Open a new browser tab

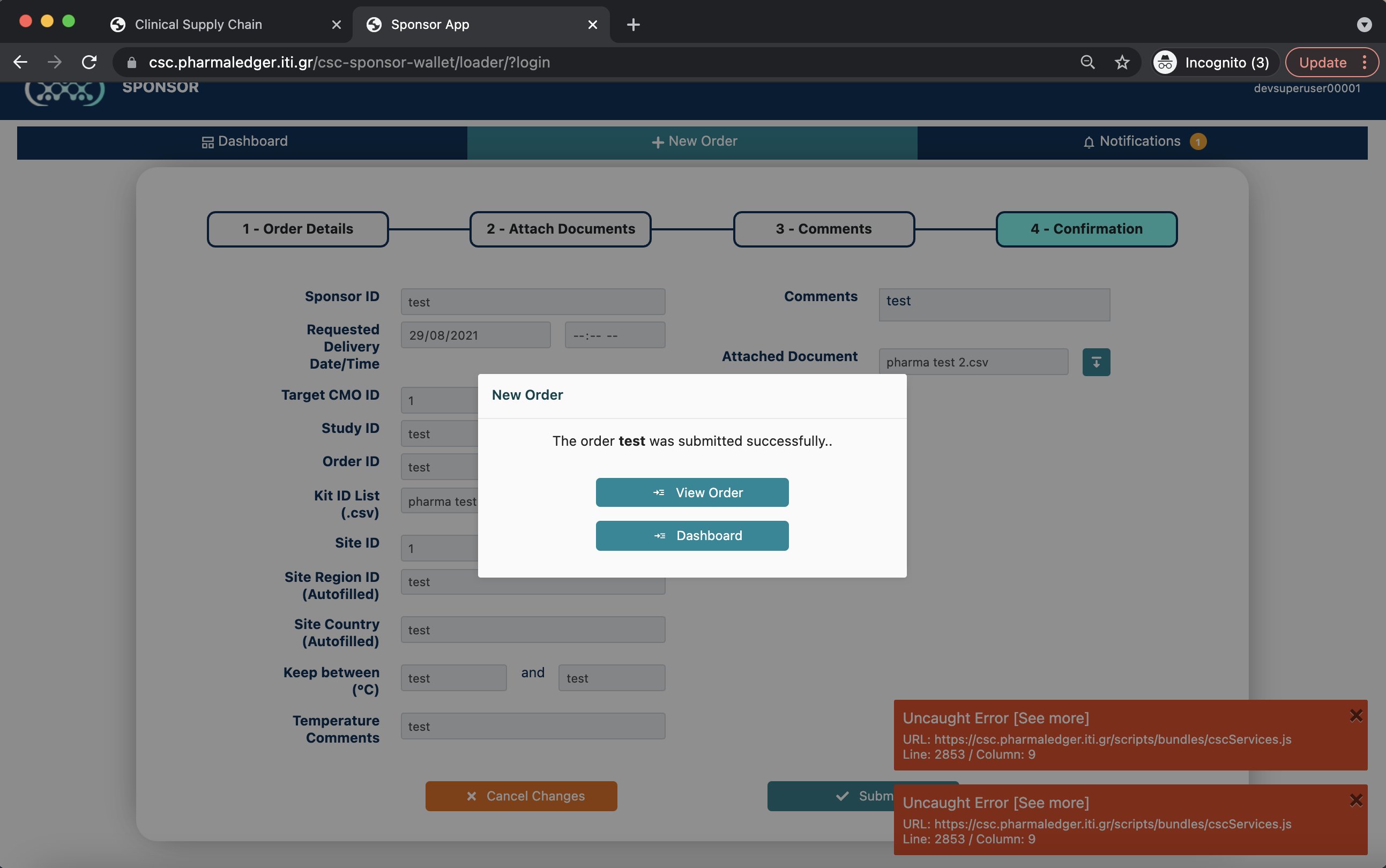click(x=634, y=25)
